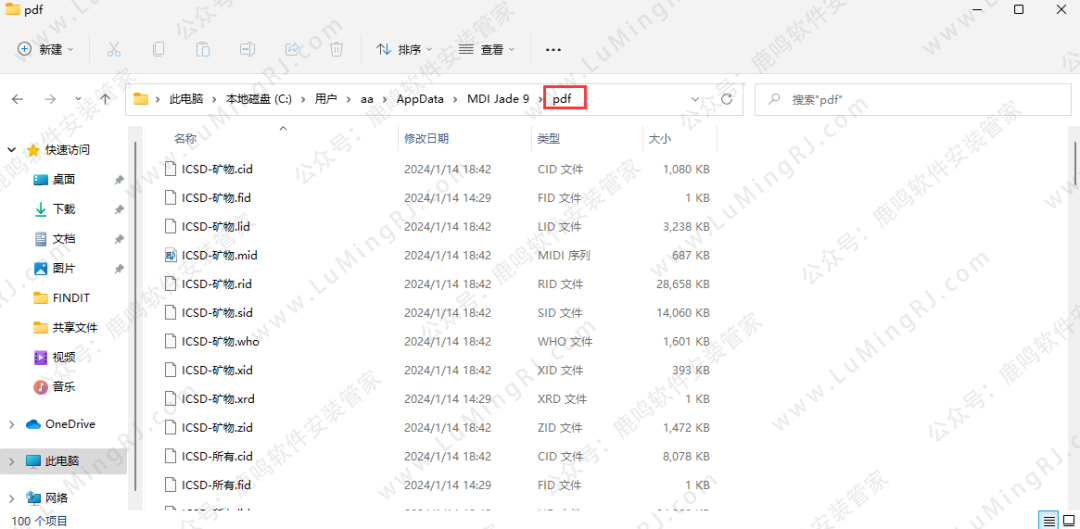The width and height of the screenshot is (1080, 529).
Task: Click the Share icon in toolbar
Action: tap(293, 49)
